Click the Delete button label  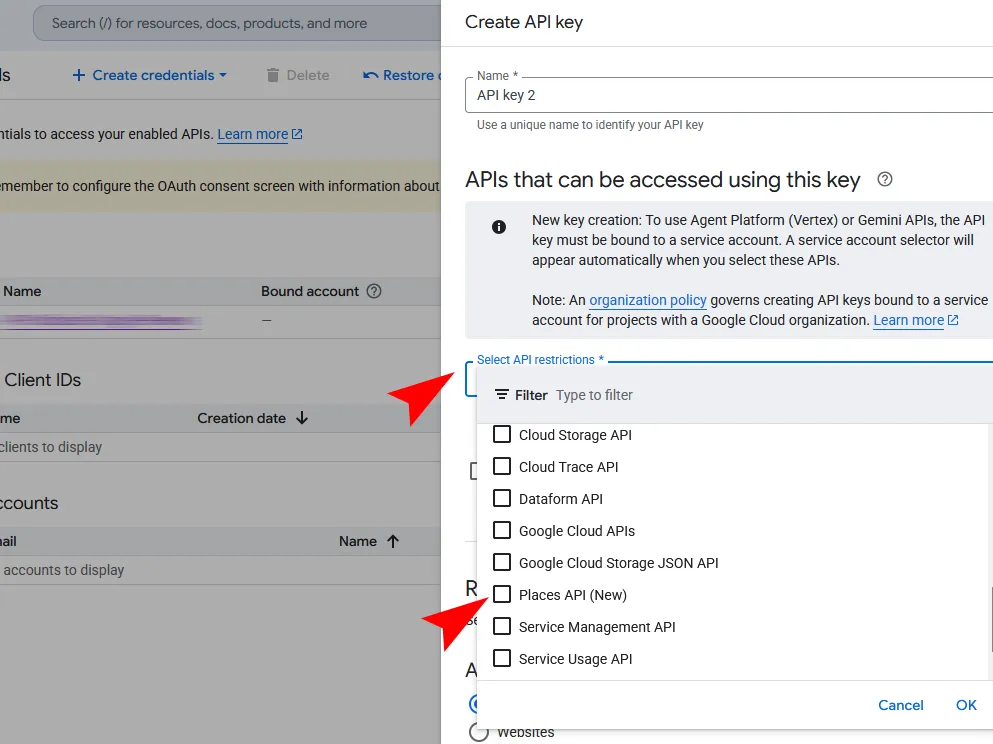tap(308, 75)
